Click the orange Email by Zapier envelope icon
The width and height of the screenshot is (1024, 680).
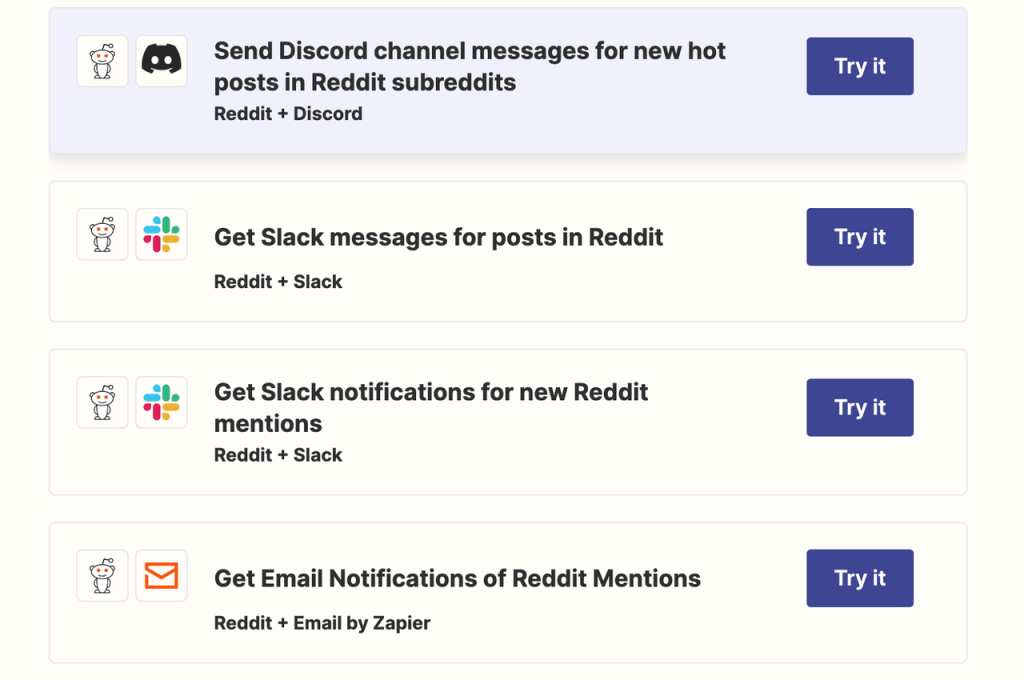(x=161, y=575)
